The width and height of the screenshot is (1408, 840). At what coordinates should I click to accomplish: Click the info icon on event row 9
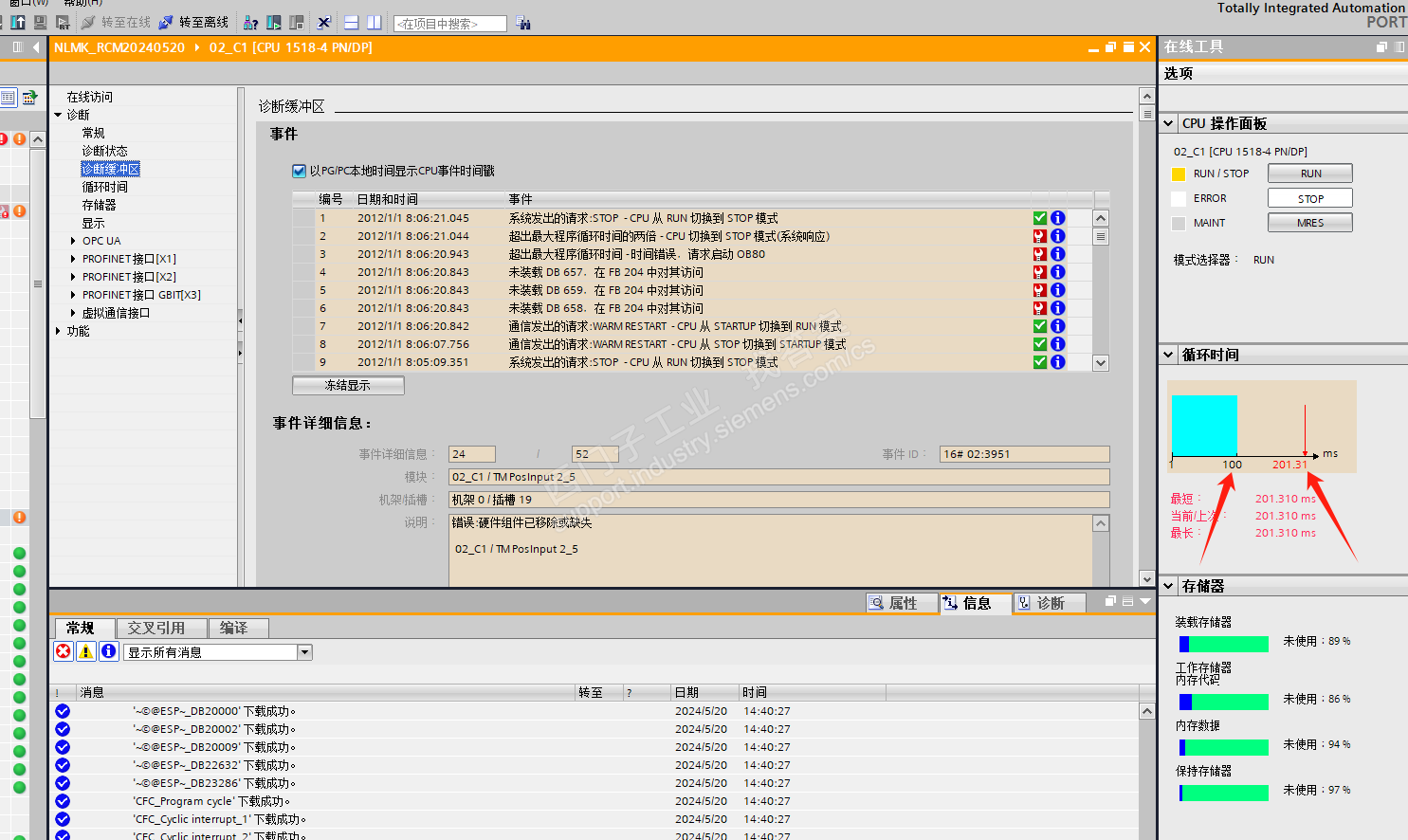[x=1058, y=362]
